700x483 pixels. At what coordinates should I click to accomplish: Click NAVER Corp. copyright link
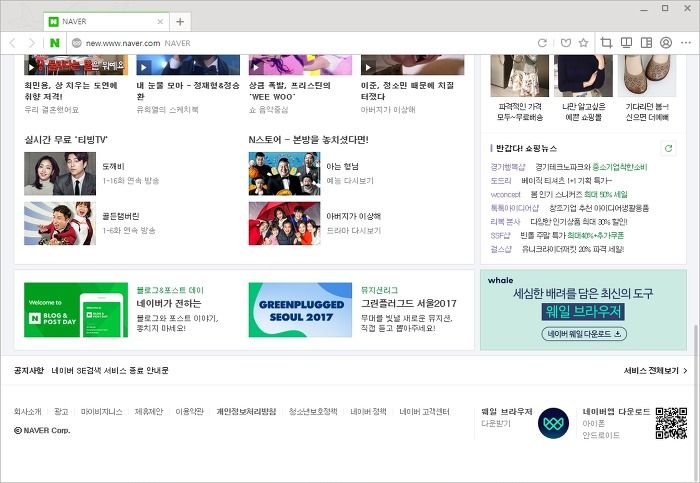pyautogui.click(x=42, y=430)
